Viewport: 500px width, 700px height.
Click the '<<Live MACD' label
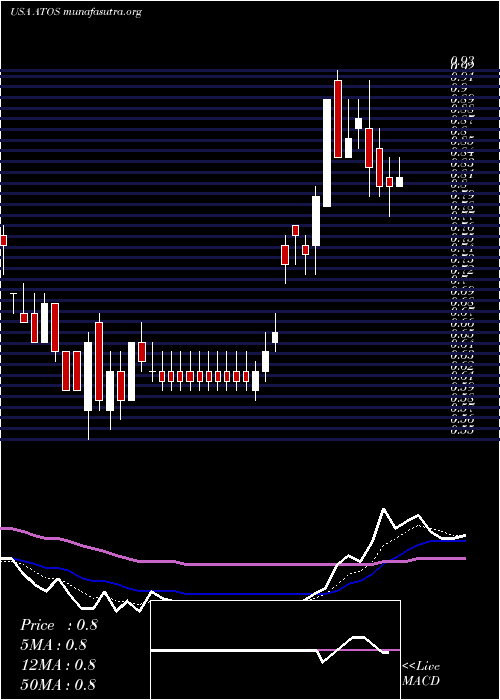click(421, 674)
